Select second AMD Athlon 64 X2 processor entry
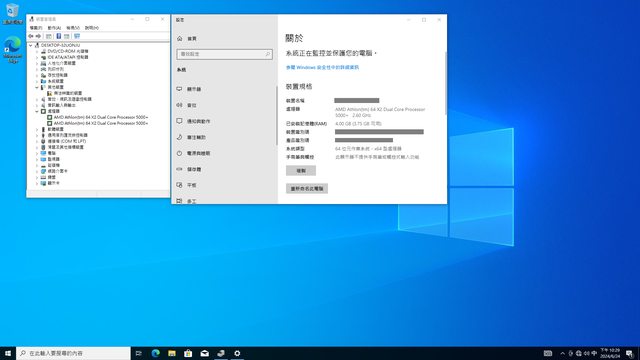Image resolution: width=640 pixels, height=360 pixels. (x=97, y=123)
